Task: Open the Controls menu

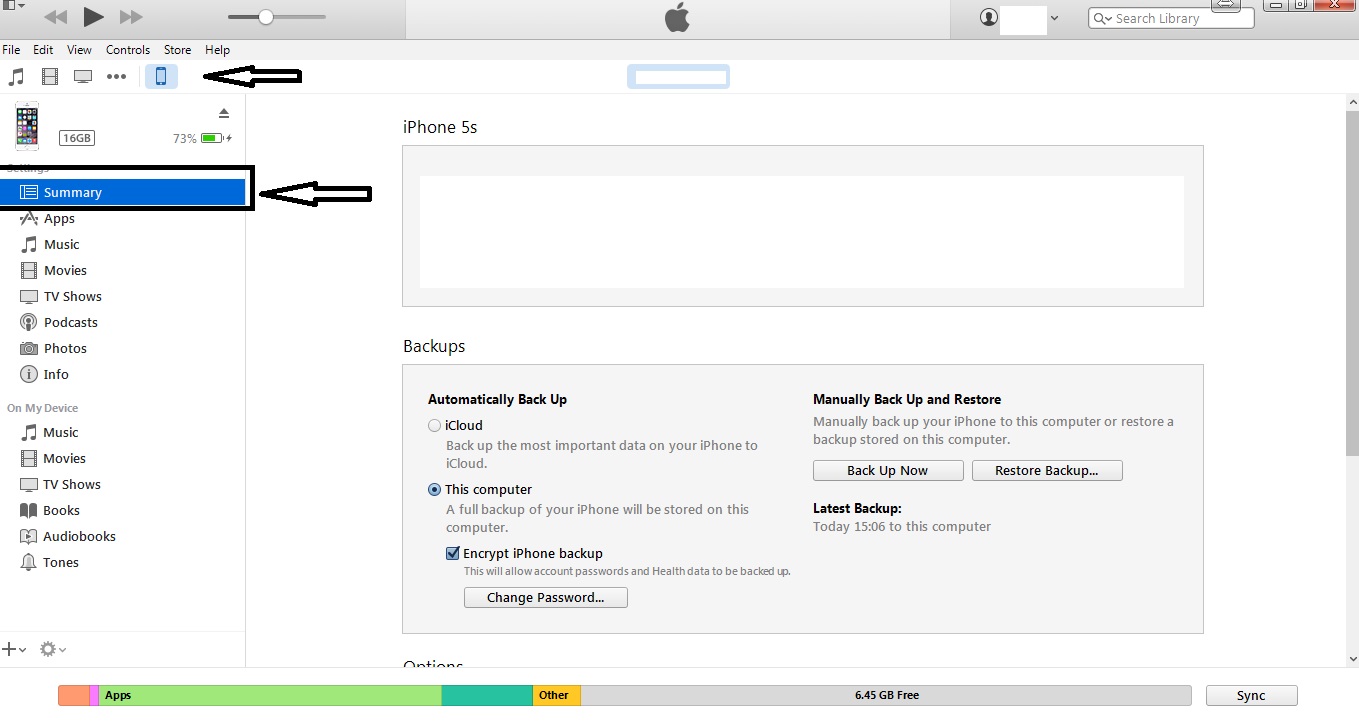Action: click(x=128, y=50)
